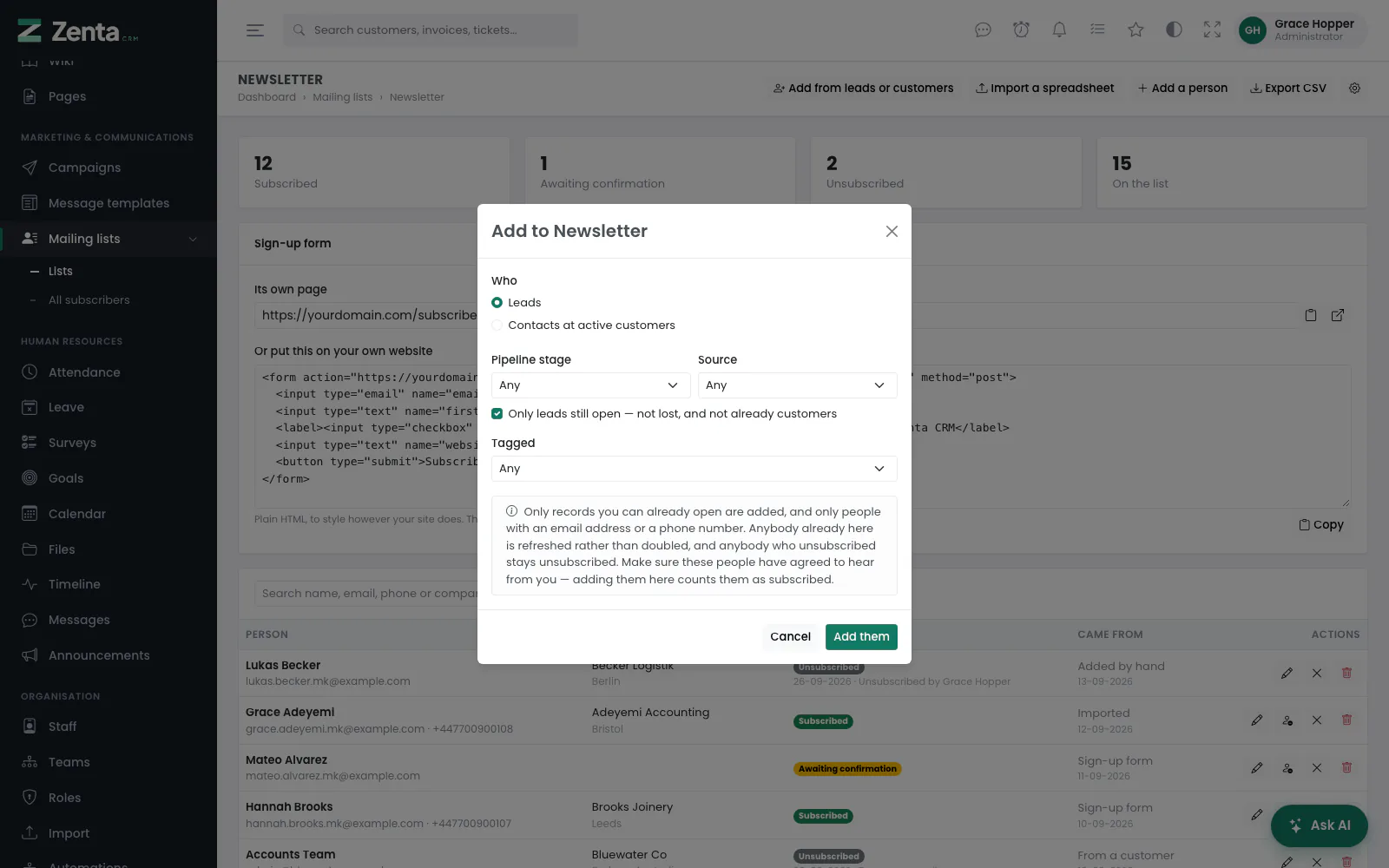The width and height of the screenshot is (1389, 868).
Task: Open the task list icon in header
Action: [x=1097, y=30]
